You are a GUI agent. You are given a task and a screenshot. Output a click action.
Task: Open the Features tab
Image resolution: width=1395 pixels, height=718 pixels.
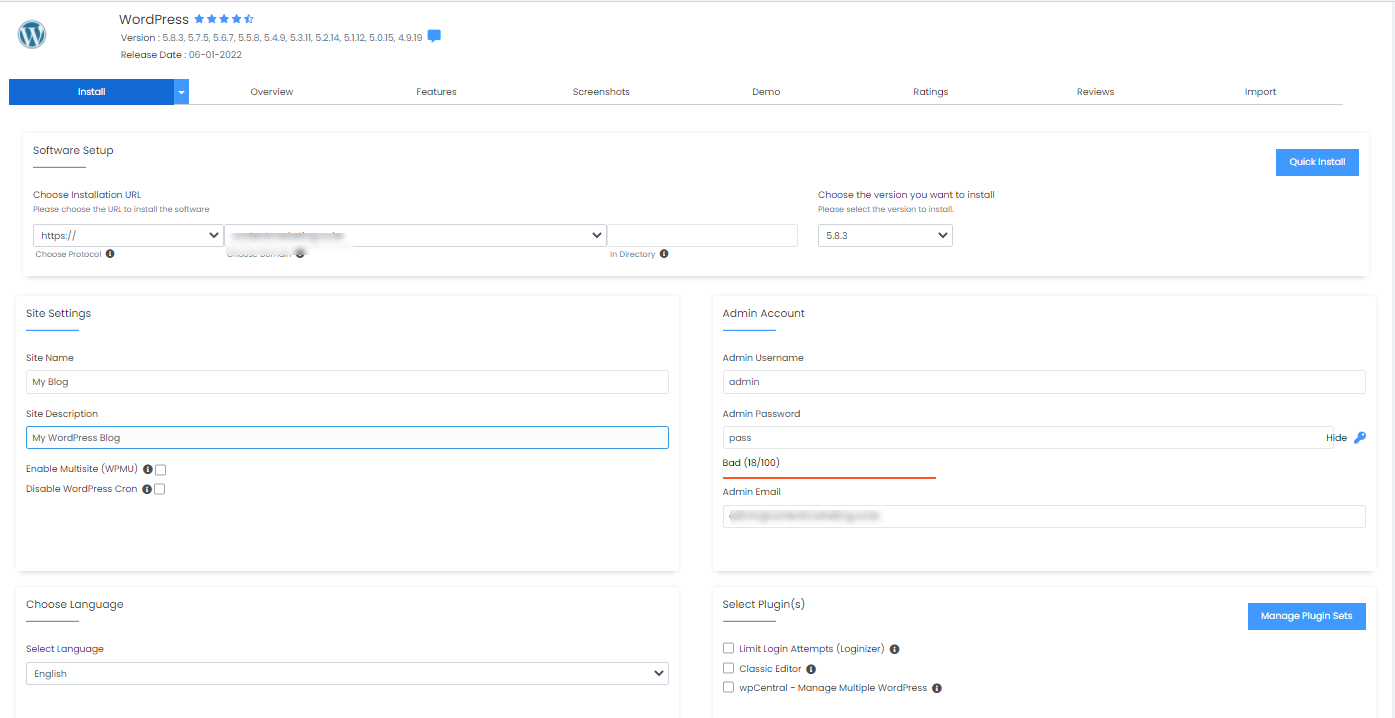point(436,92)
